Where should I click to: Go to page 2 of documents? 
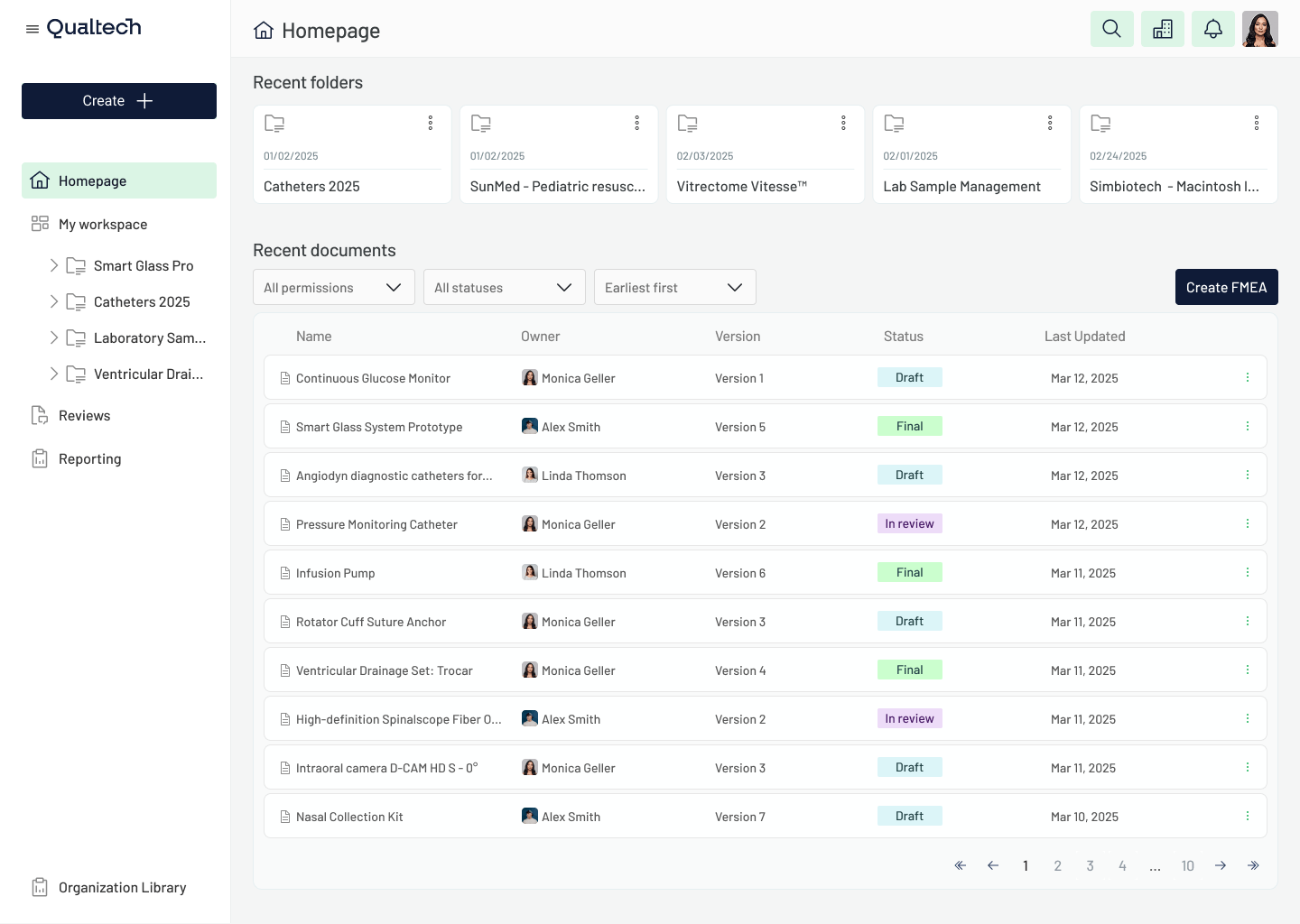(1057, 865)
